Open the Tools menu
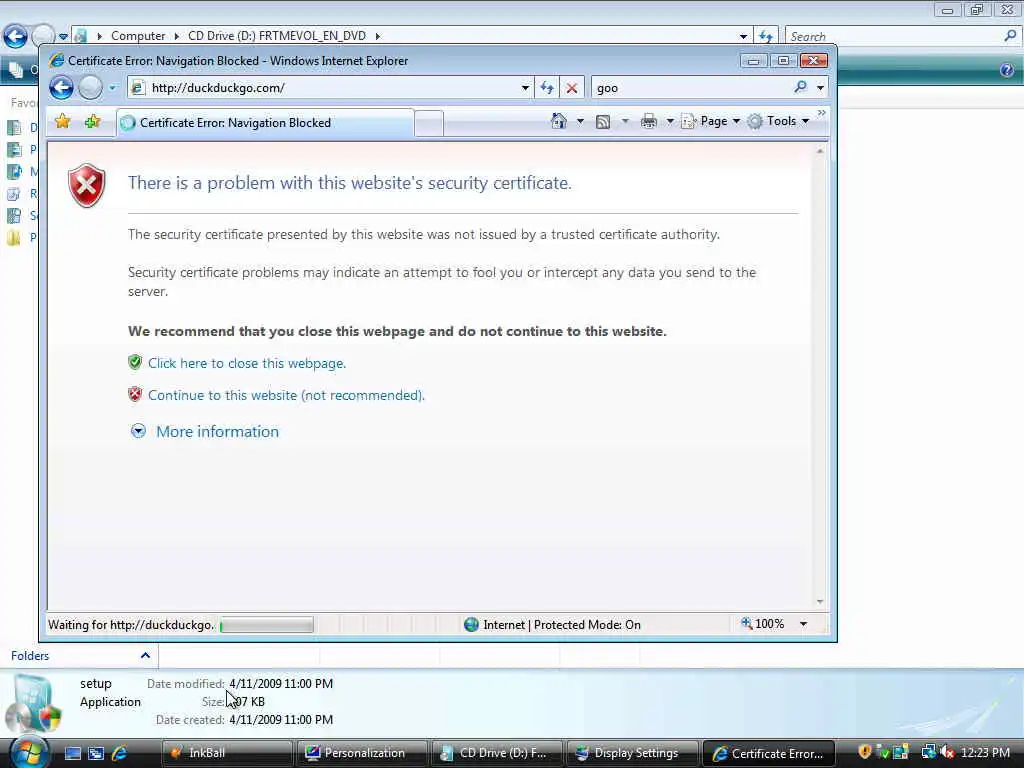1024x768 pixels. [778, 121]
